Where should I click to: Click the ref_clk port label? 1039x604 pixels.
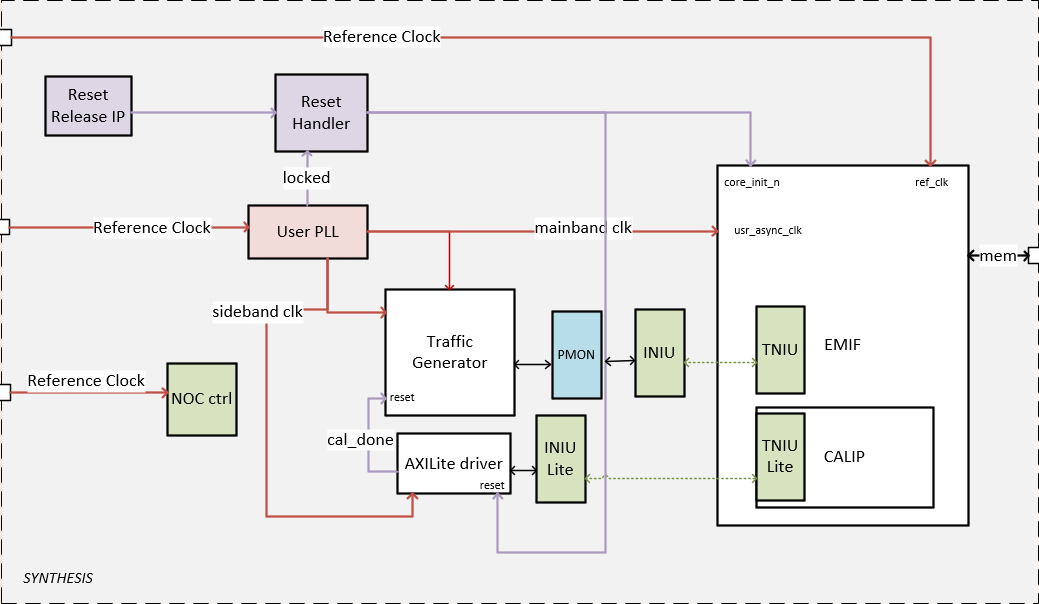(x=931, y=182)
